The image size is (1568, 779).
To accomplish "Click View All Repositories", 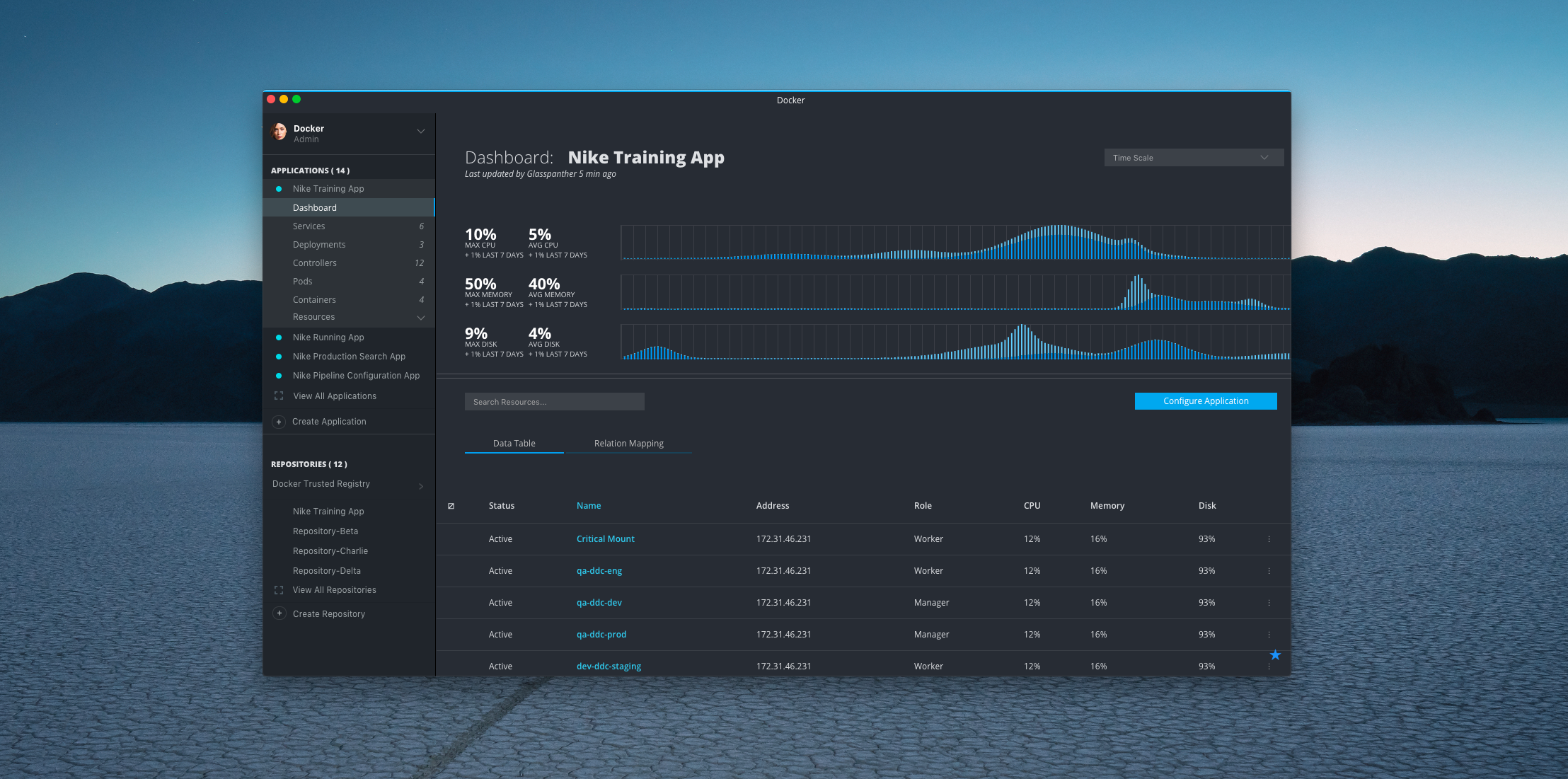I will [335, 590].
